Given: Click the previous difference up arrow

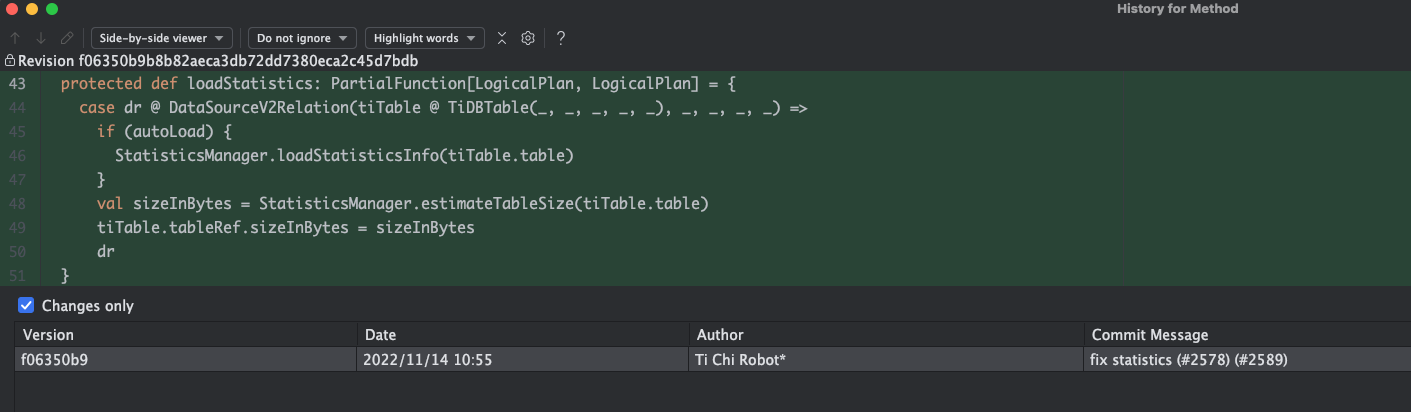Looking at the screenshot, I should [15, 38].
